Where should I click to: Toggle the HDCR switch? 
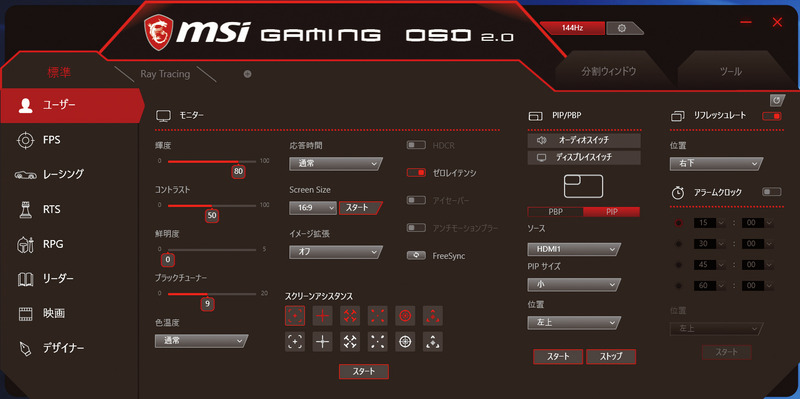416,145
